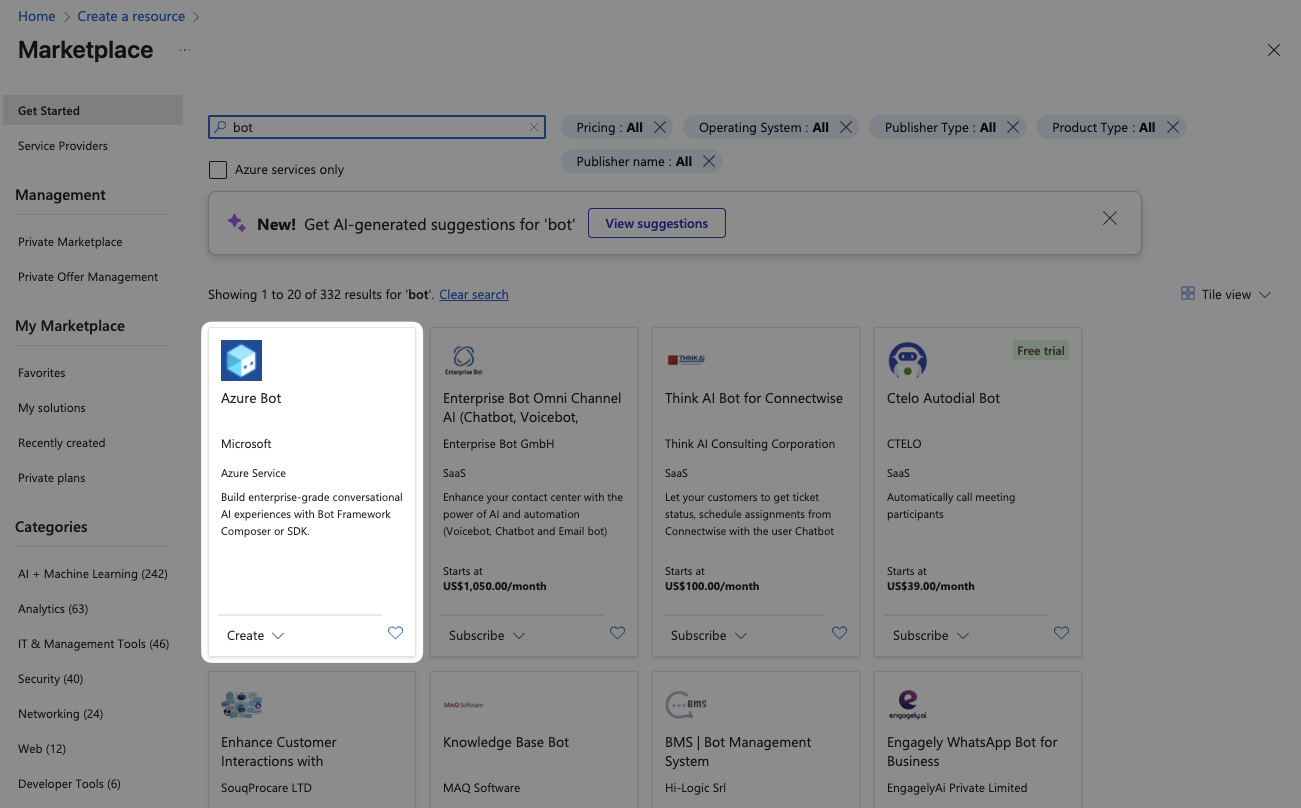Viewport: 1301px width, 808px height.
Task: Click the Azure Bot cube logo
Action: click(241, 360)
